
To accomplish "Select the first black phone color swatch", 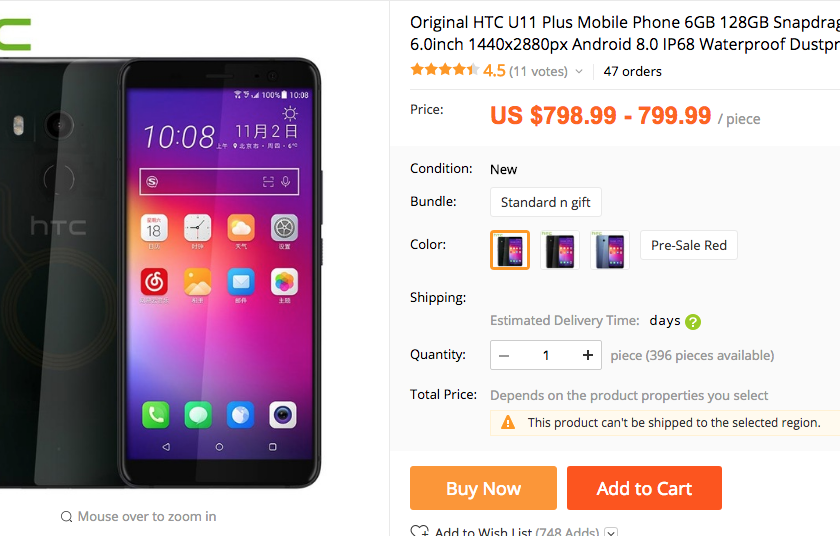I will tap(509, 250).
